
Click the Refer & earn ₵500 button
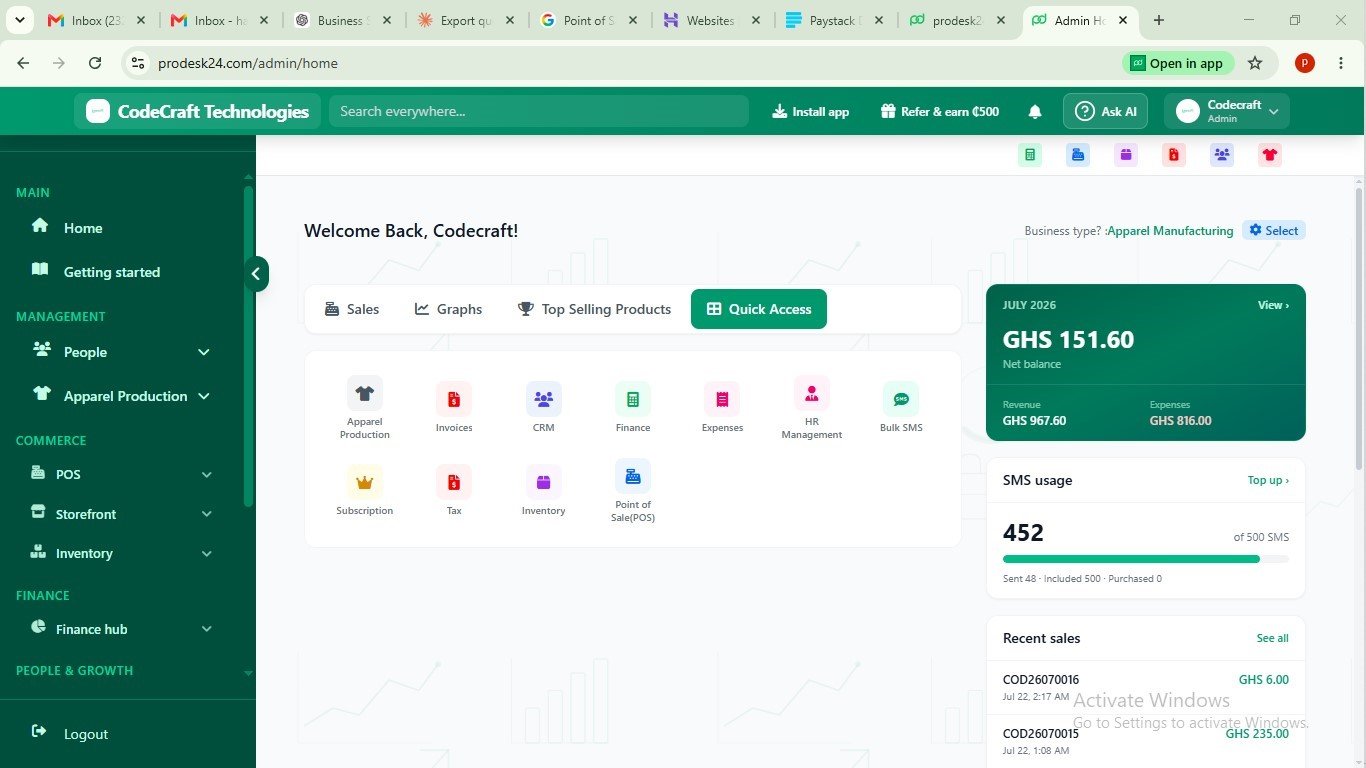click(x=940, y=112)
